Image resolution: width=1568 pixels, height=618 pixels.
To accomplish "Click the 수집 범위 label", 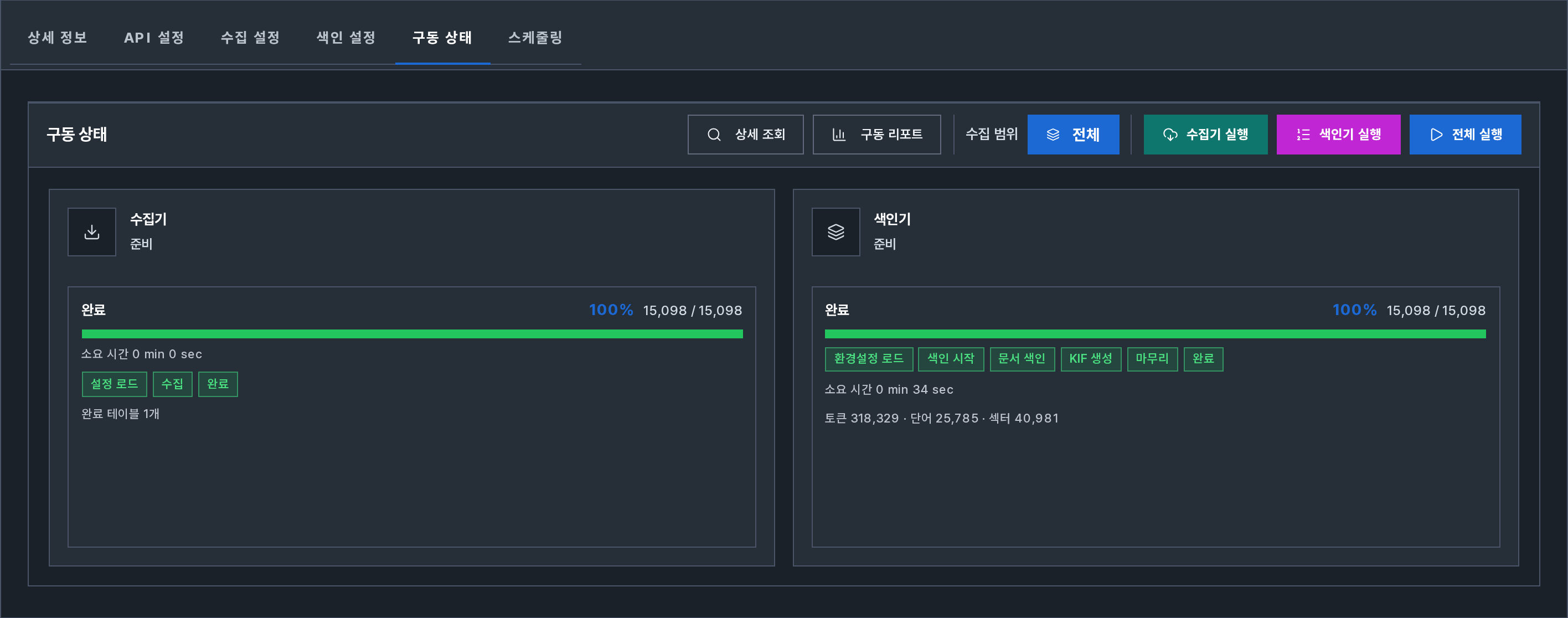I will pos(992,134).
